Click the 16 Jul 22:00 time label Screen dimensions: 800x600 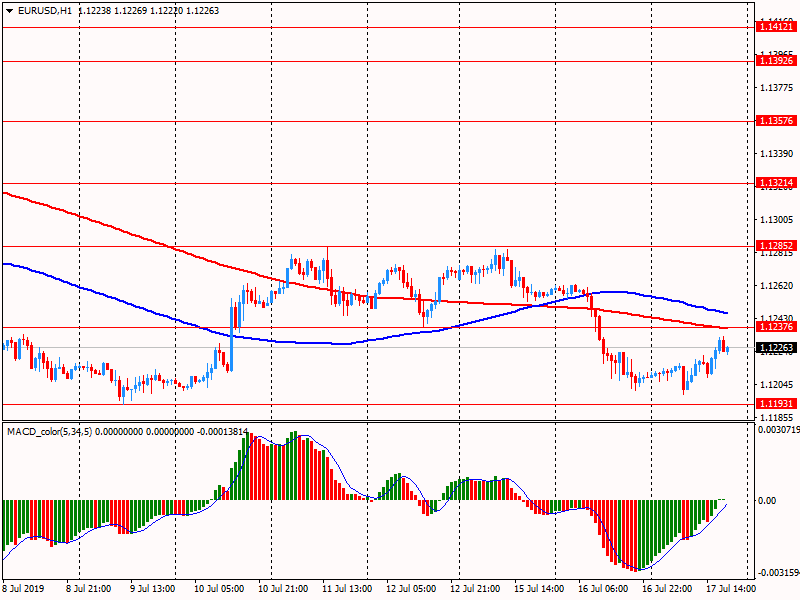pyautogui.click(x=667, y=588)
